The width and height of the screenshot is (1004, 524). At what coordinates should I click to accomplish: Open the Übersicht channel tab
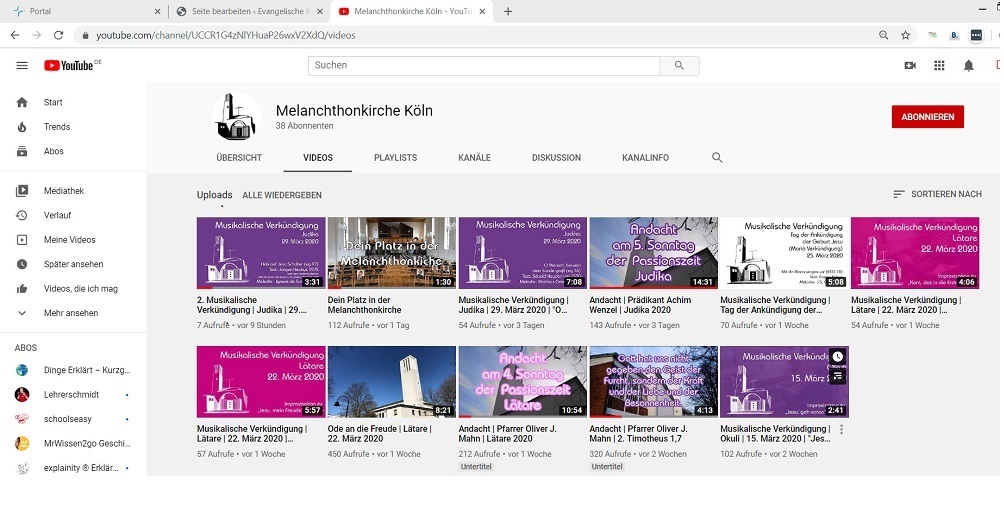(x=239, y=158)
